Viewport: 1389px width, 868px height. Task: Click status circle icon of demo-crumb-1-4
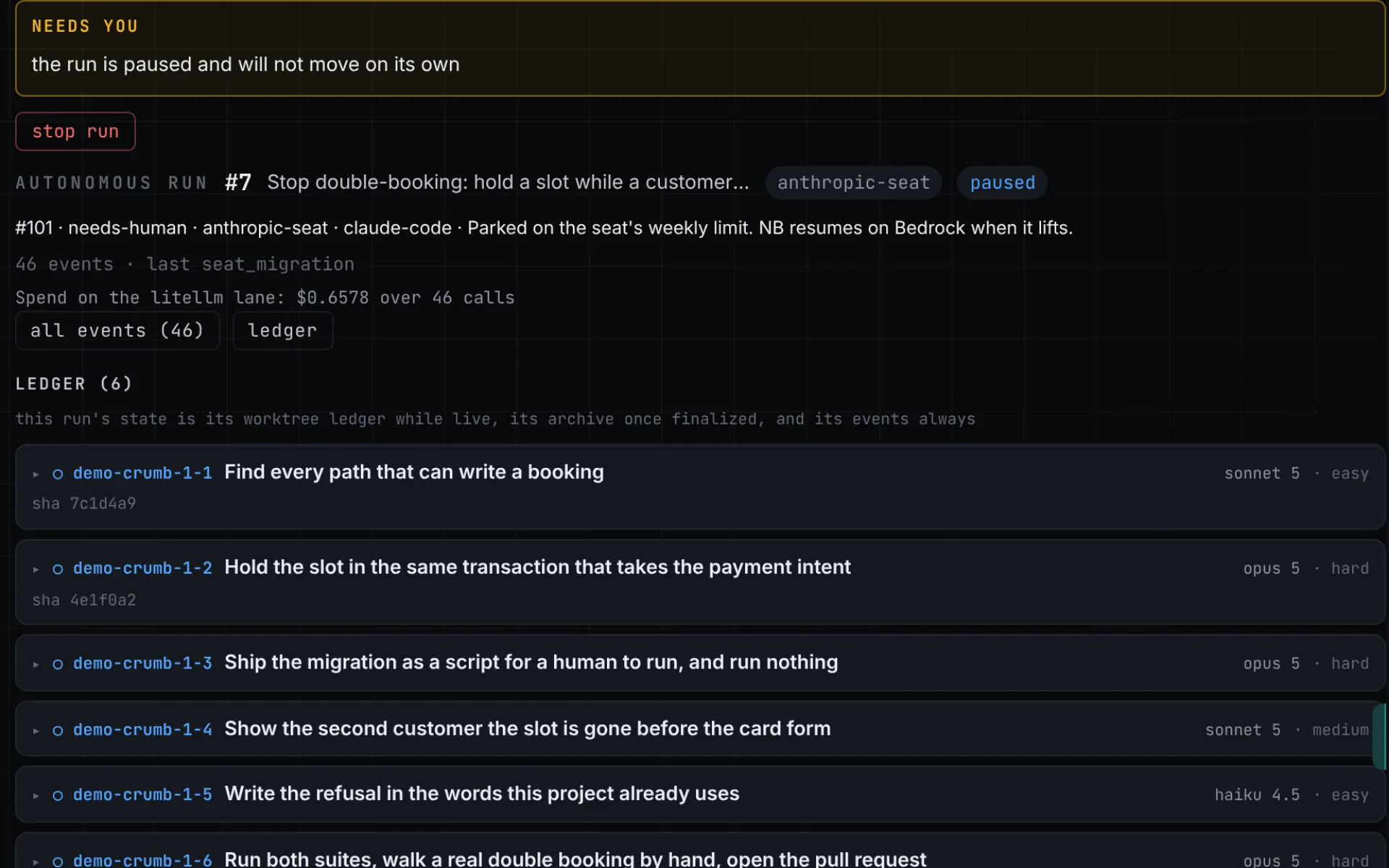point(58,731)
